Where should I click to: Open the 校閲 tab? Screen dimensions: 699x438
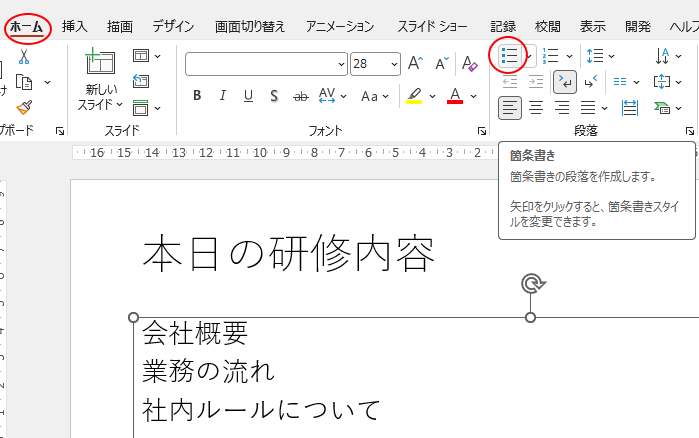pos(547,26)
